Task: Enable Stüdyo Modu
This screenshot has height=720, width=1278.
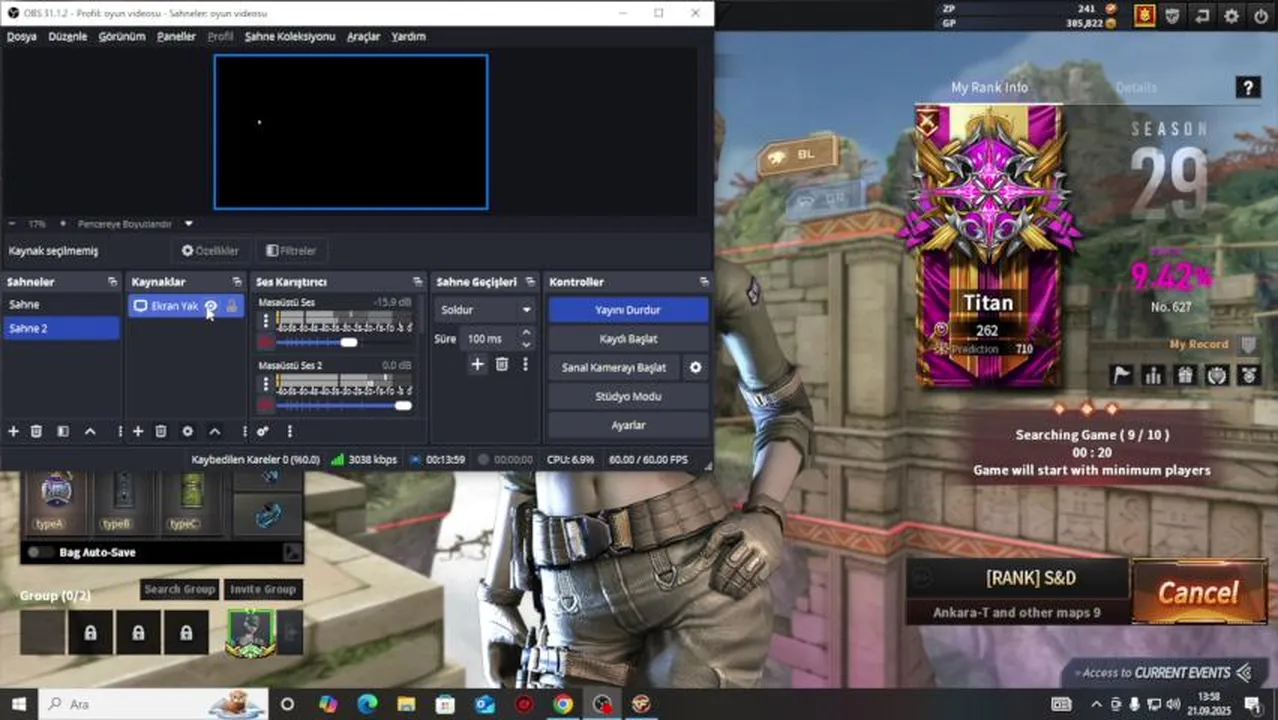Action: (x=628, y=396)
